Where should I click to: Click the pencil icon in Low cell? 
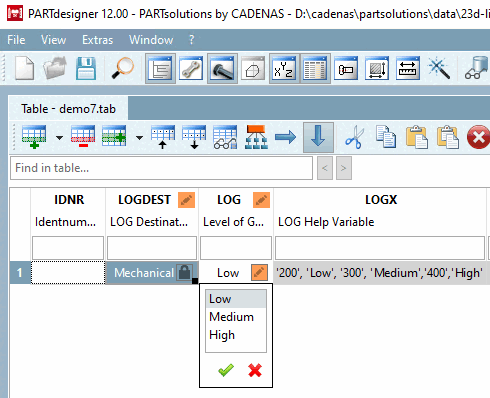click(x=259, y=272)
